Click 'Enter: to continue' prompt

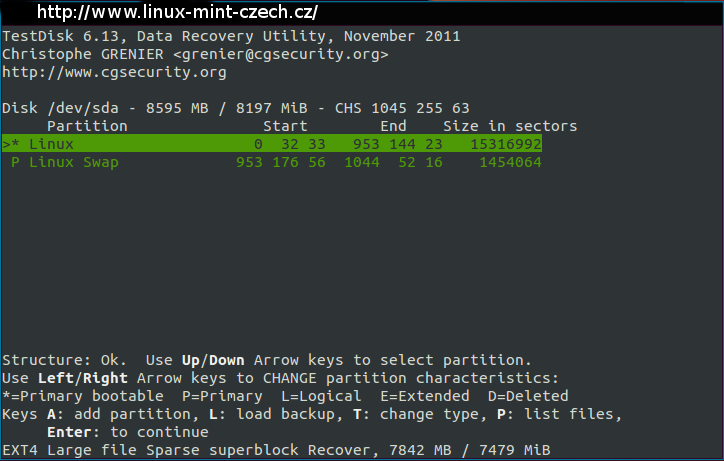click(127, 432)
